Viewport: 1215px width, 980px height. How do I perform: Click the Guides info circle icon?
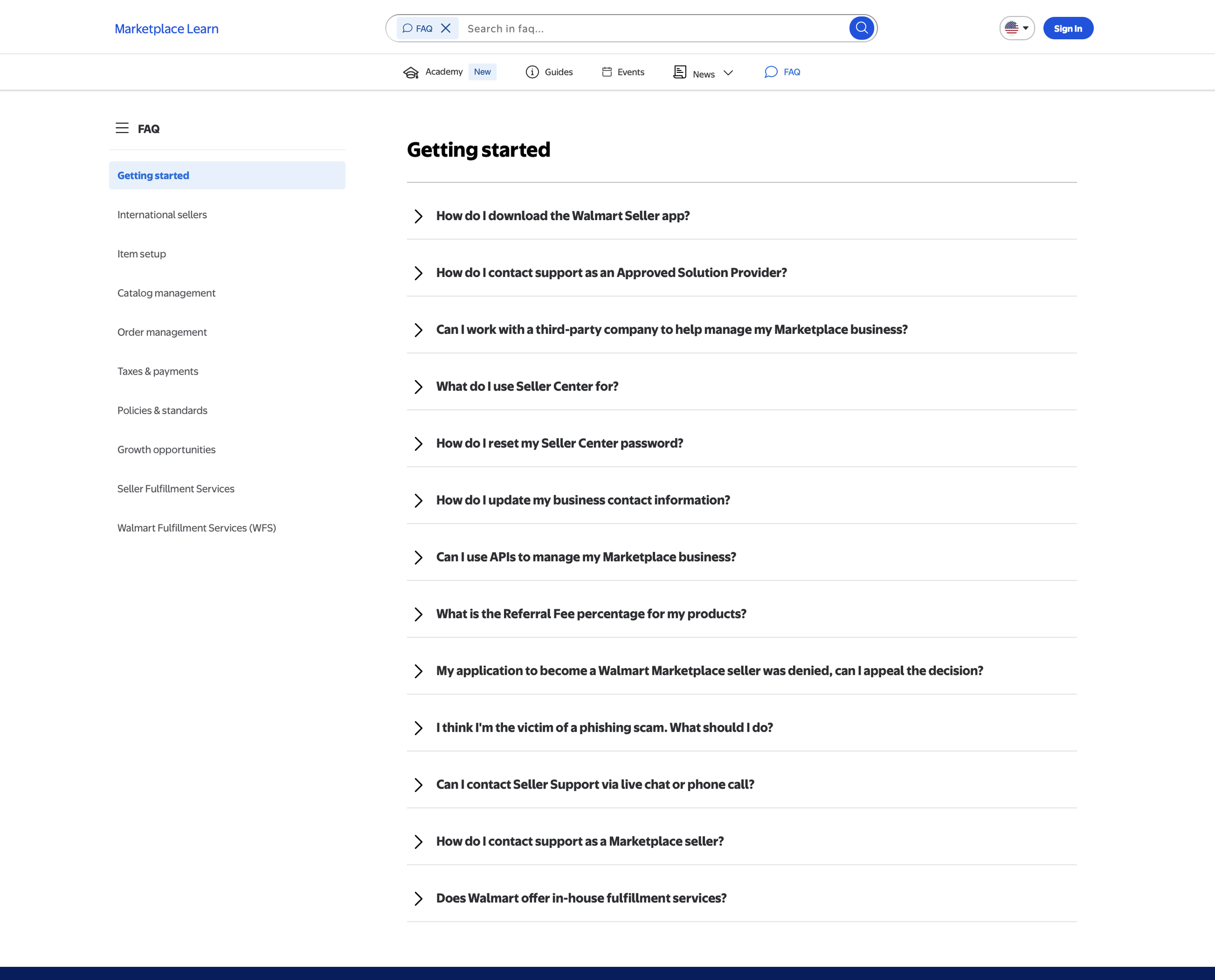tap(532, 72)
